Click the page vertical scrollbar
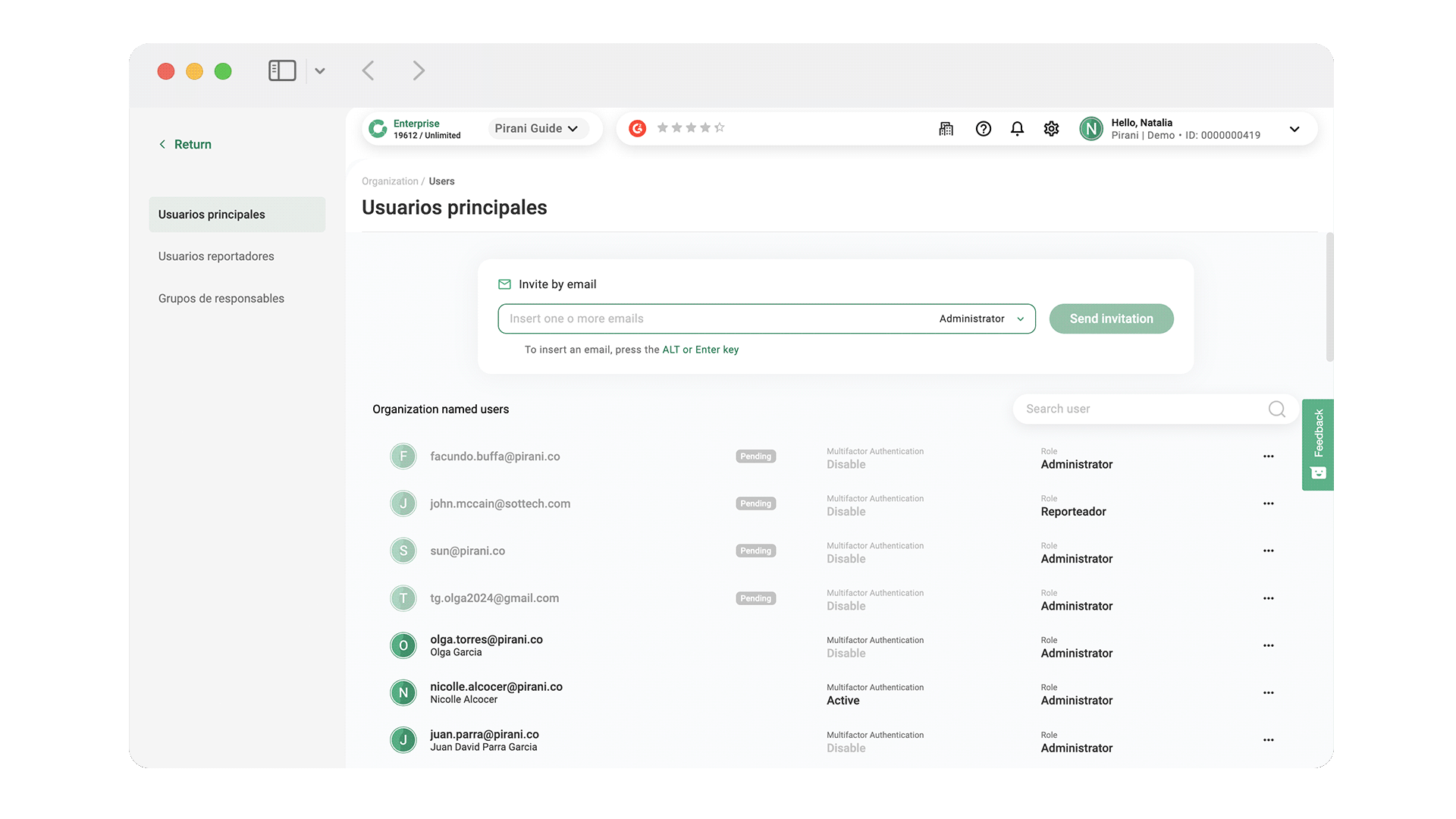 pyautogui.click(x=1329, y=297)
